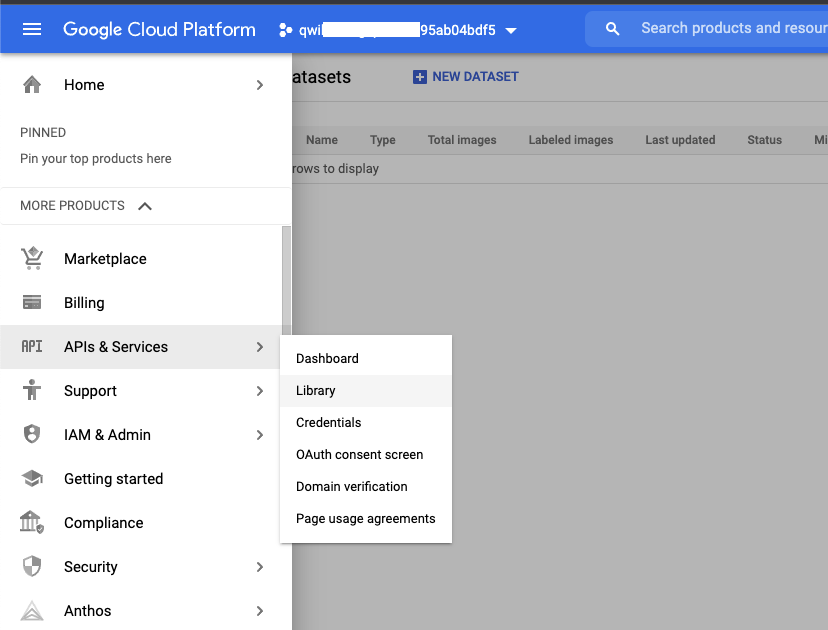Click the NEW DATASET button

pos(465,77)
